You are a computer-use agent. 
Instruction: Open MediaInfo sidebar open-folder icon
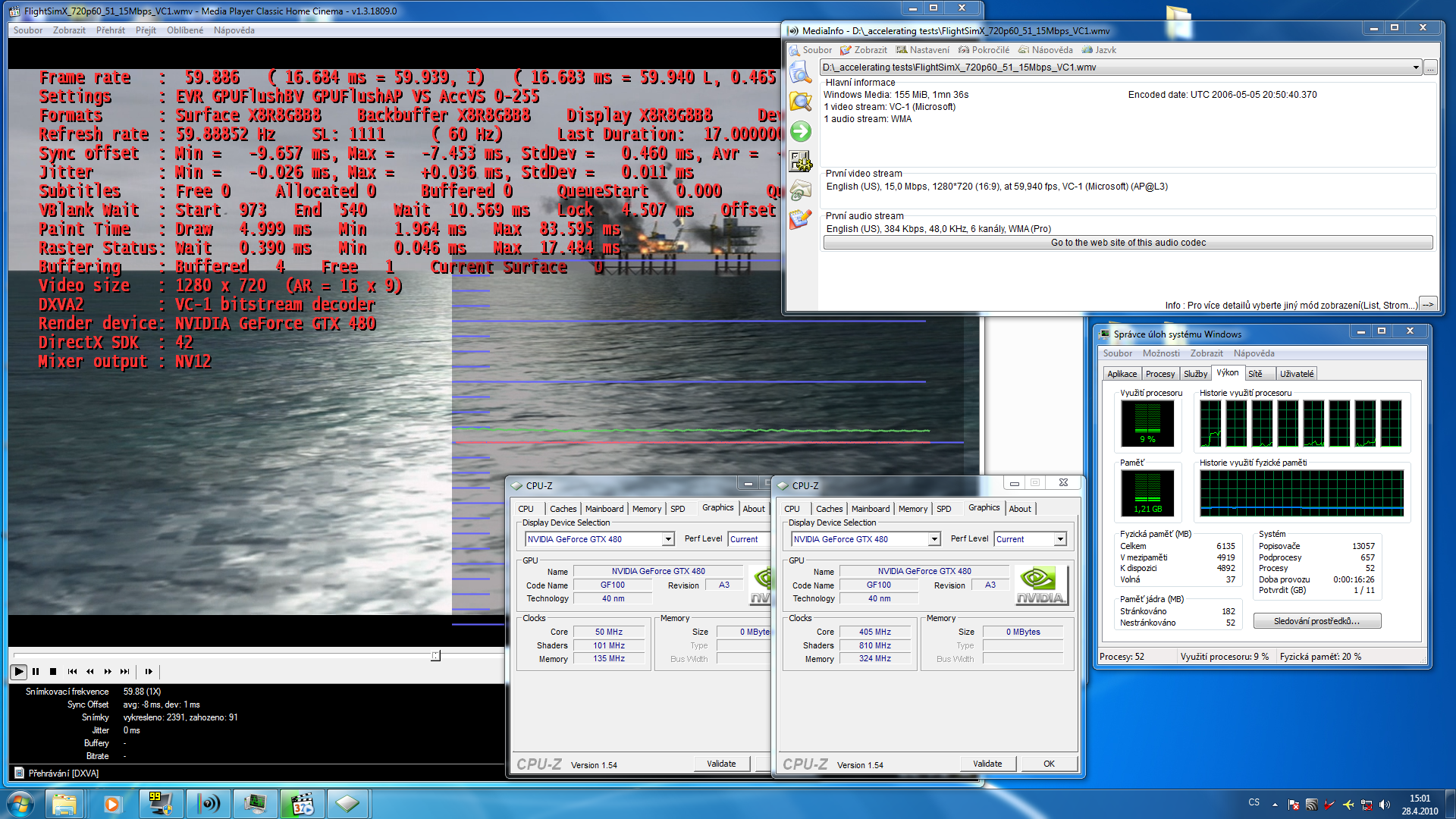[x=801, y=102]
